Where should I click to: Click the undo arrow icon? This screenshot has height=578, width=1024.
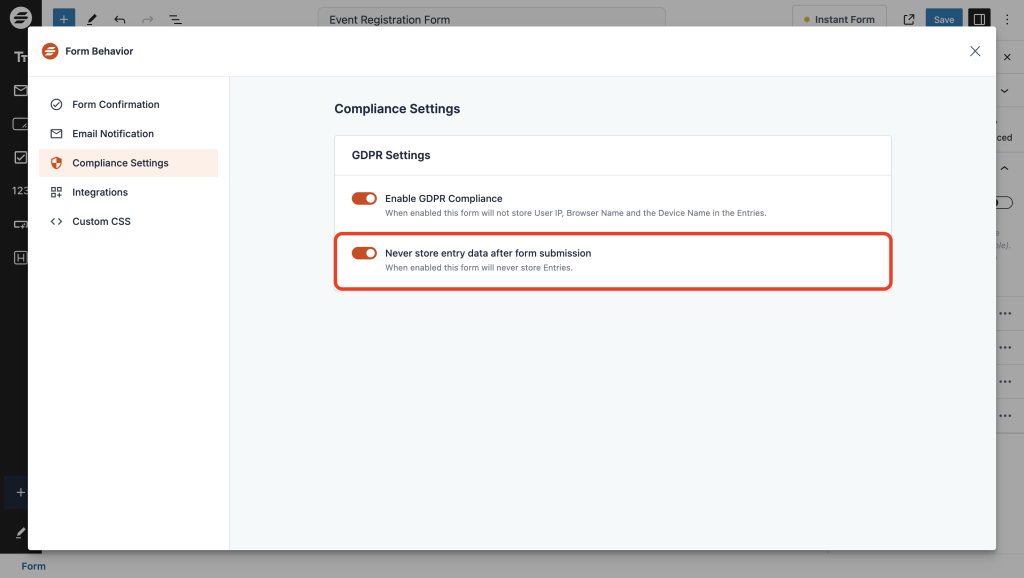click(x=119, y=18)
